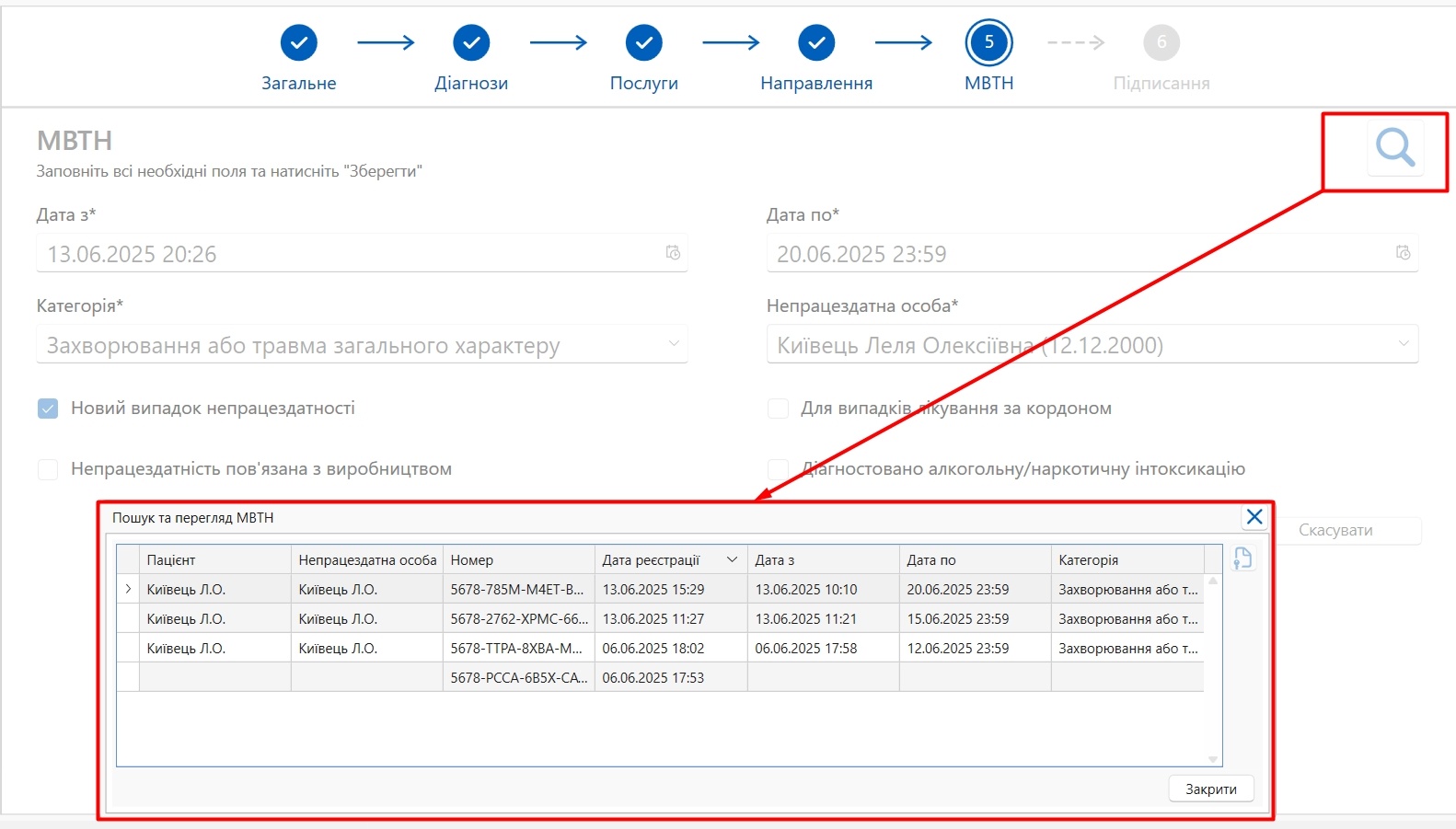Select number 5678-785M-M4ET-B... cell
This screenshot has height=829, width=1456.
(x=519, y=589)
